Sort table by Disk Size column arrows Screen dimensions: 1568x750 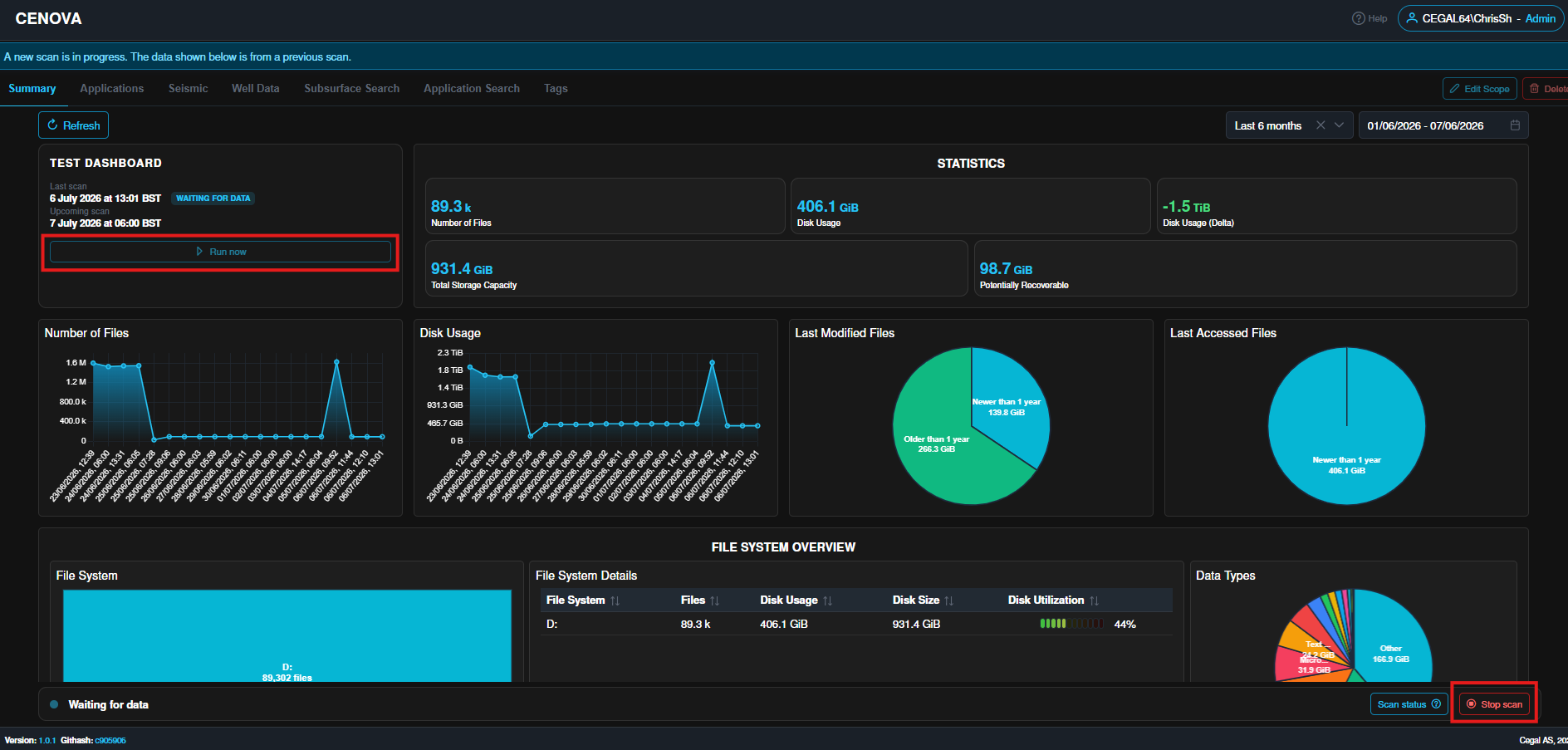point(948,600)
